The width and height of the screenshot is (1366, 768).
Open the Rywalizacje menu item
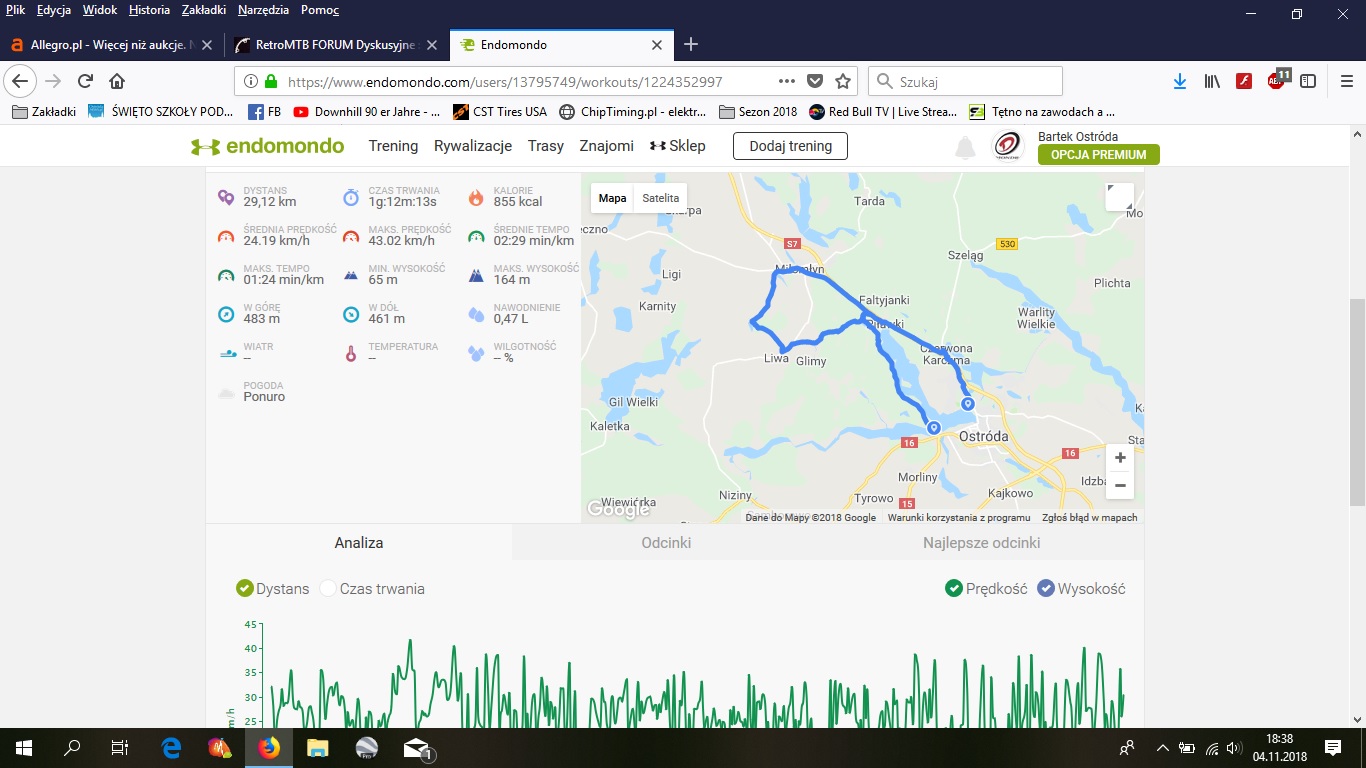click(x=473, y=146)
